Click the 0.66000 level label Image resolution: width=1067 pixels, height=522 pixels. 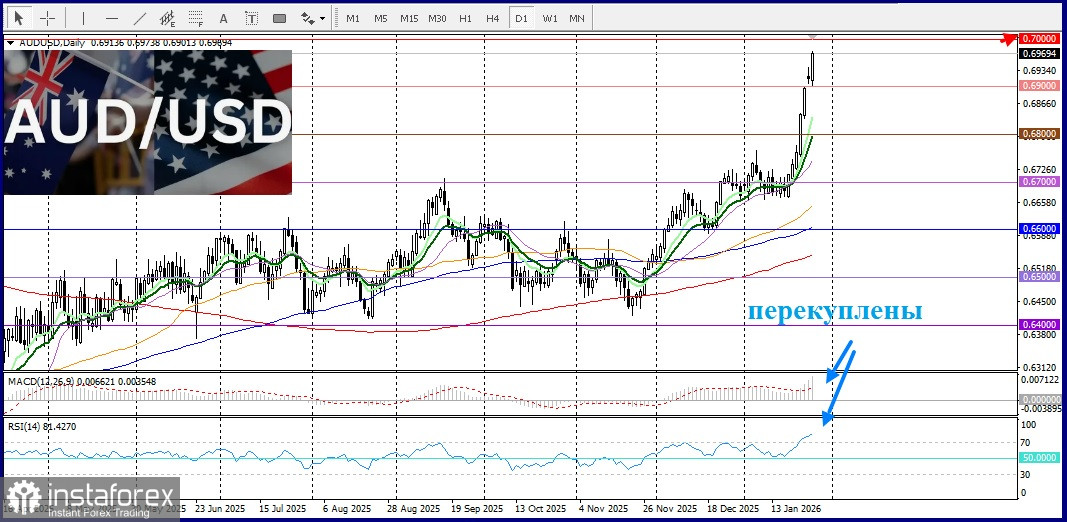click(x=1038, y=229)
